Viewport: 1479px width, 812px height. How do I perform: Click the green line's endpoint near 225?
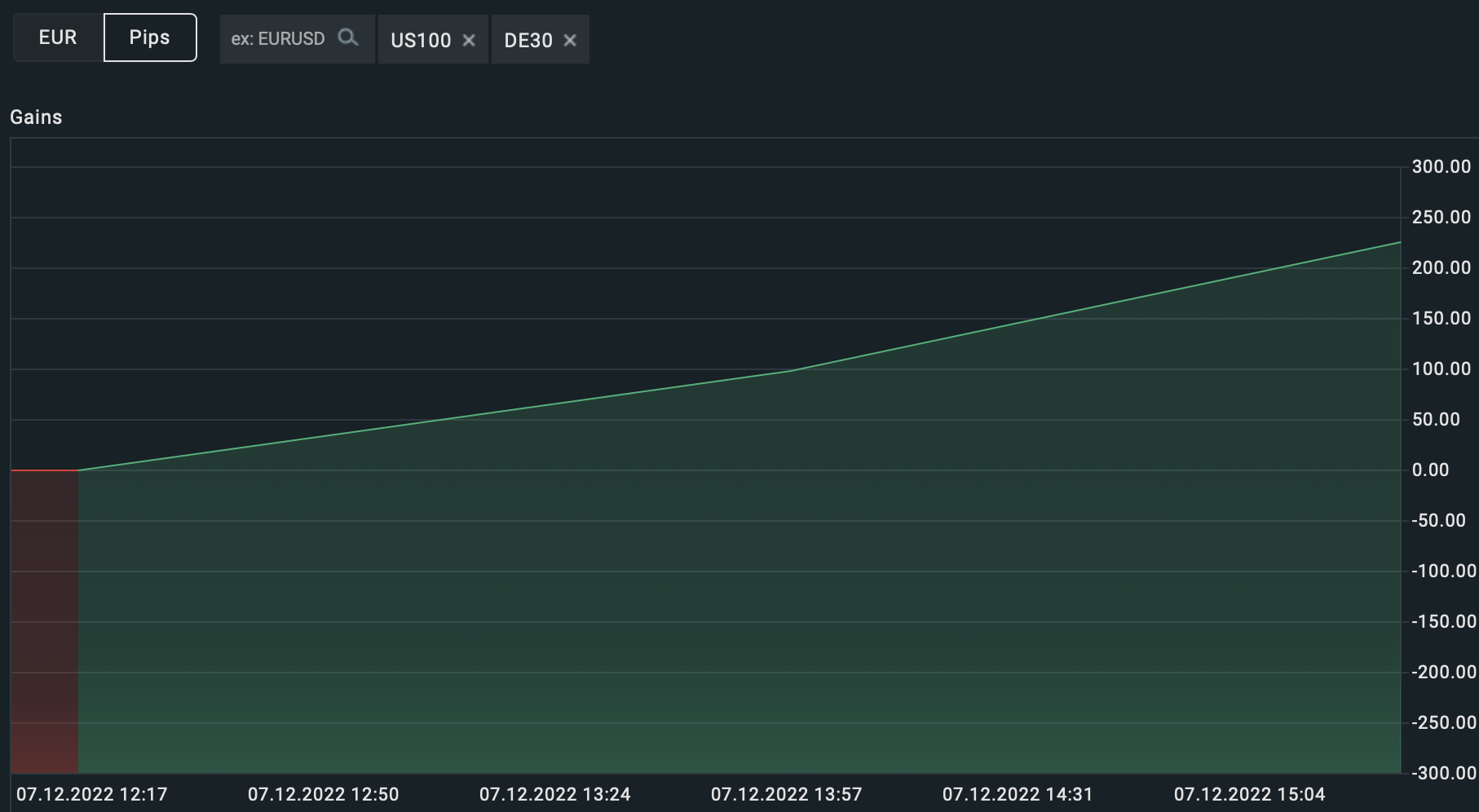click(1400, 242)
